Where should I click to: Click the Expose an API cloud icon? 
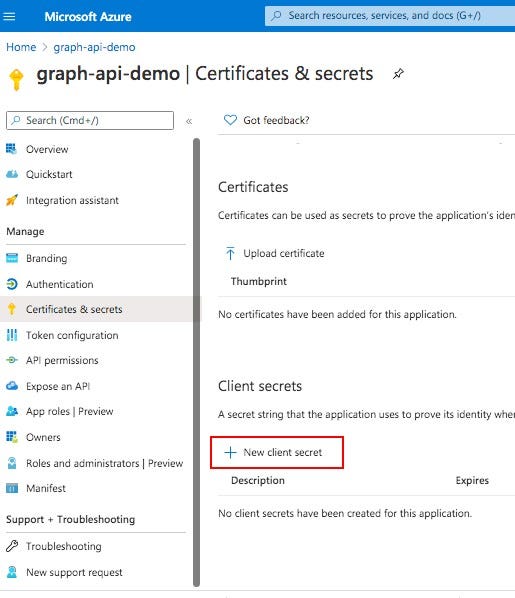coord(12,386)
